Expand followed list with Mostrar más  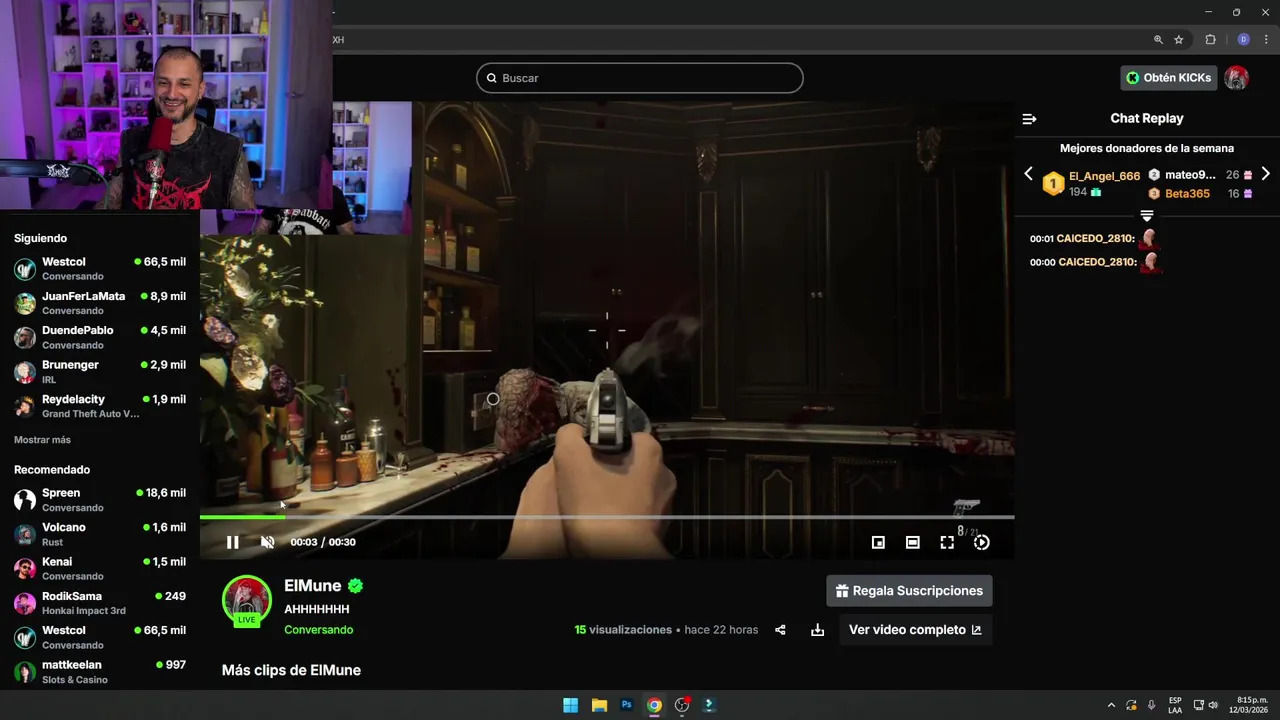click(x=42, y=440)
